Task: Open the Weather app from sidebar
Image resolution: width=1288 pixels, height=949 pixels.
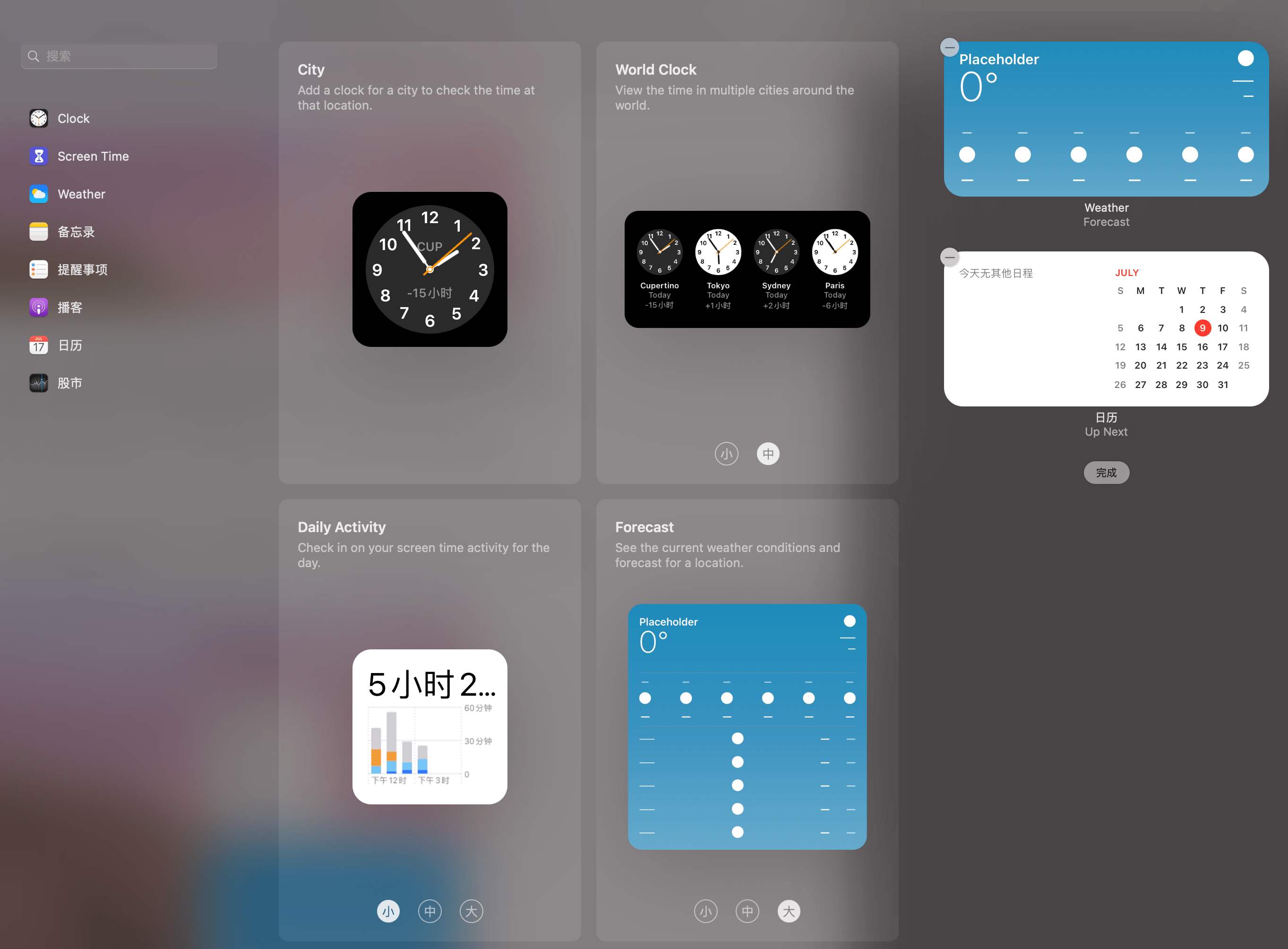Action: point(79,194)
